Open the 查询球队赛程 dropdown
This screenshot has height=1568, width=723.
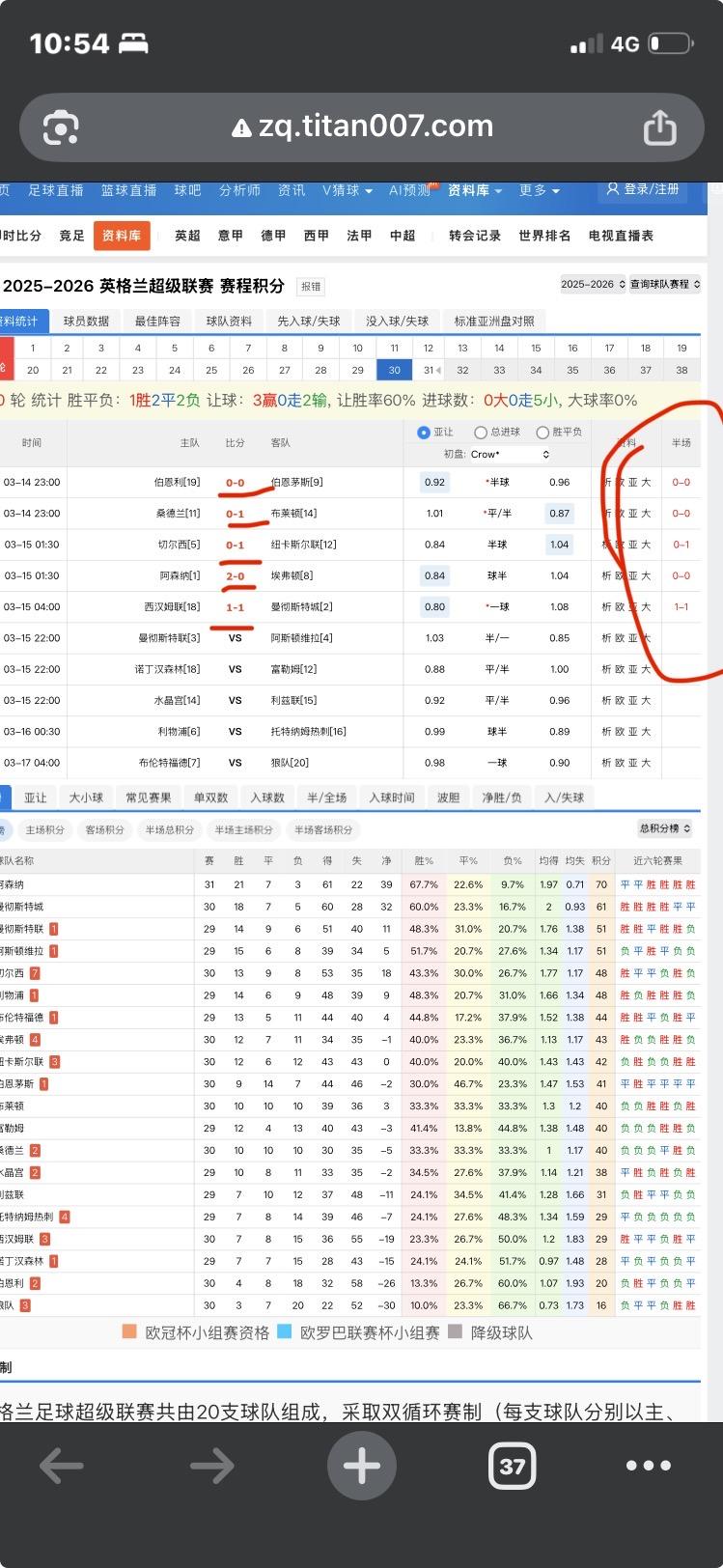[665, 284]
